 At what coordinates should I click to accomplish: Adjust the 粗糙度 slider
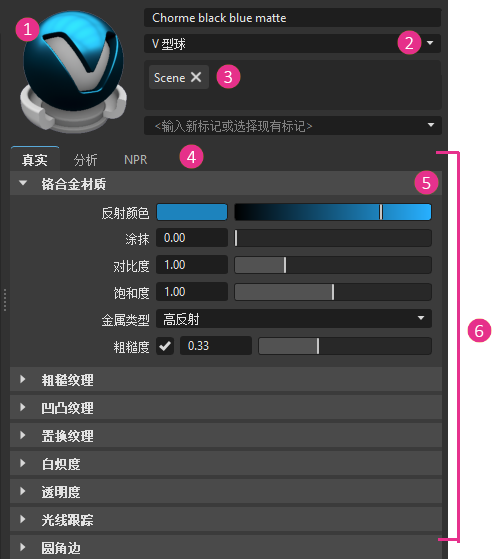[x=345, y=346]
